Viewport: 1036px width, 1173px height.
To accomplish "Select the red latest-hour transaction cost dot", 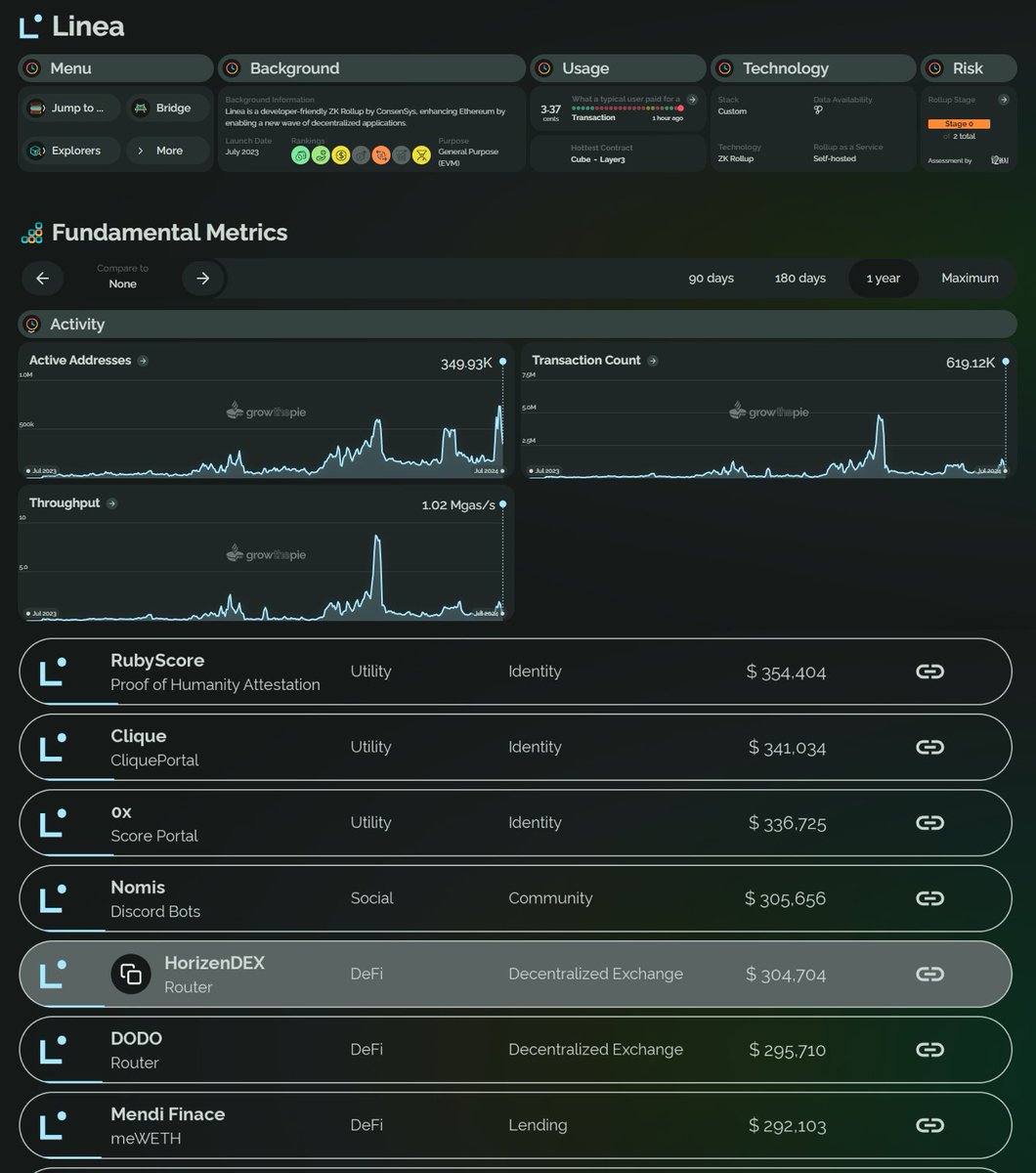I will 680,109.
